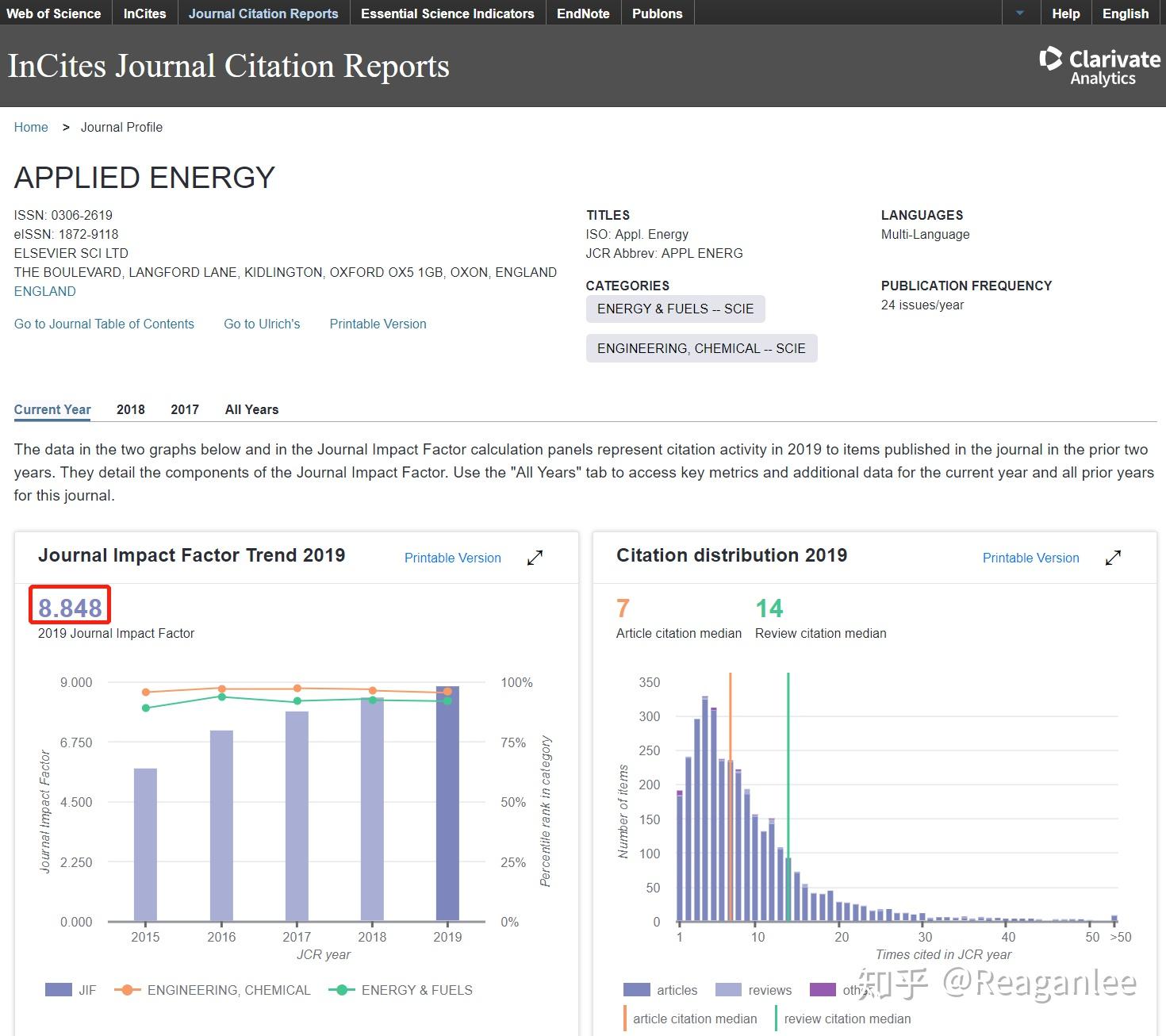Open the top bar dropdown arrow

pos(1020,13)
